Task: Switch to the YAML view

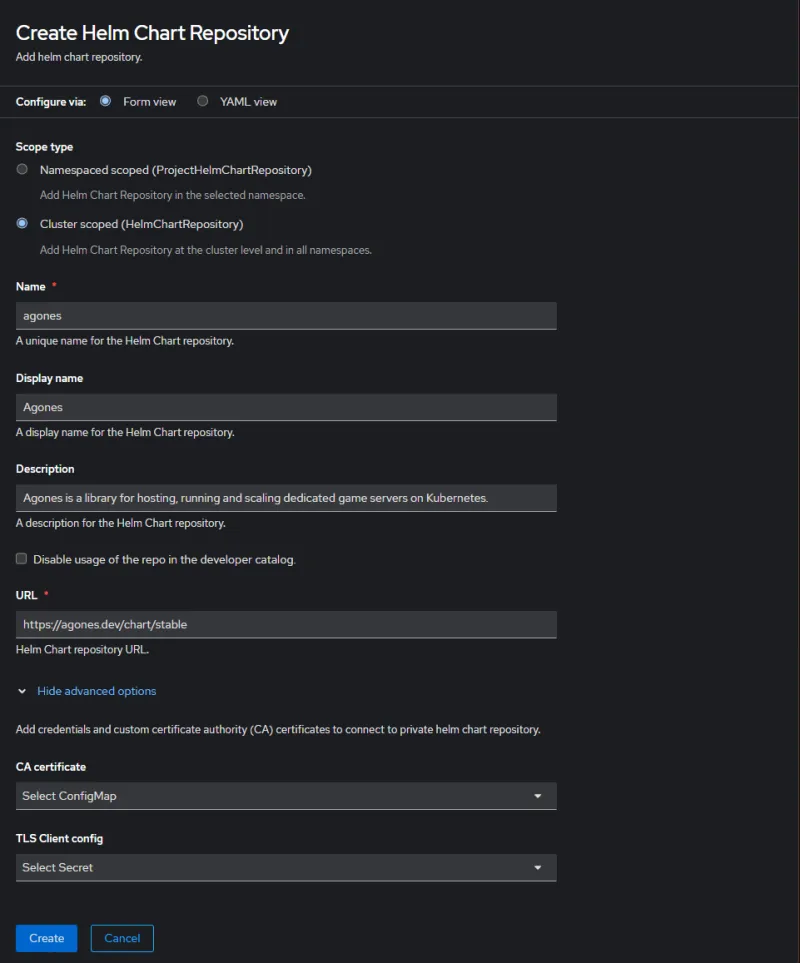Action: (x=202, y=101)
